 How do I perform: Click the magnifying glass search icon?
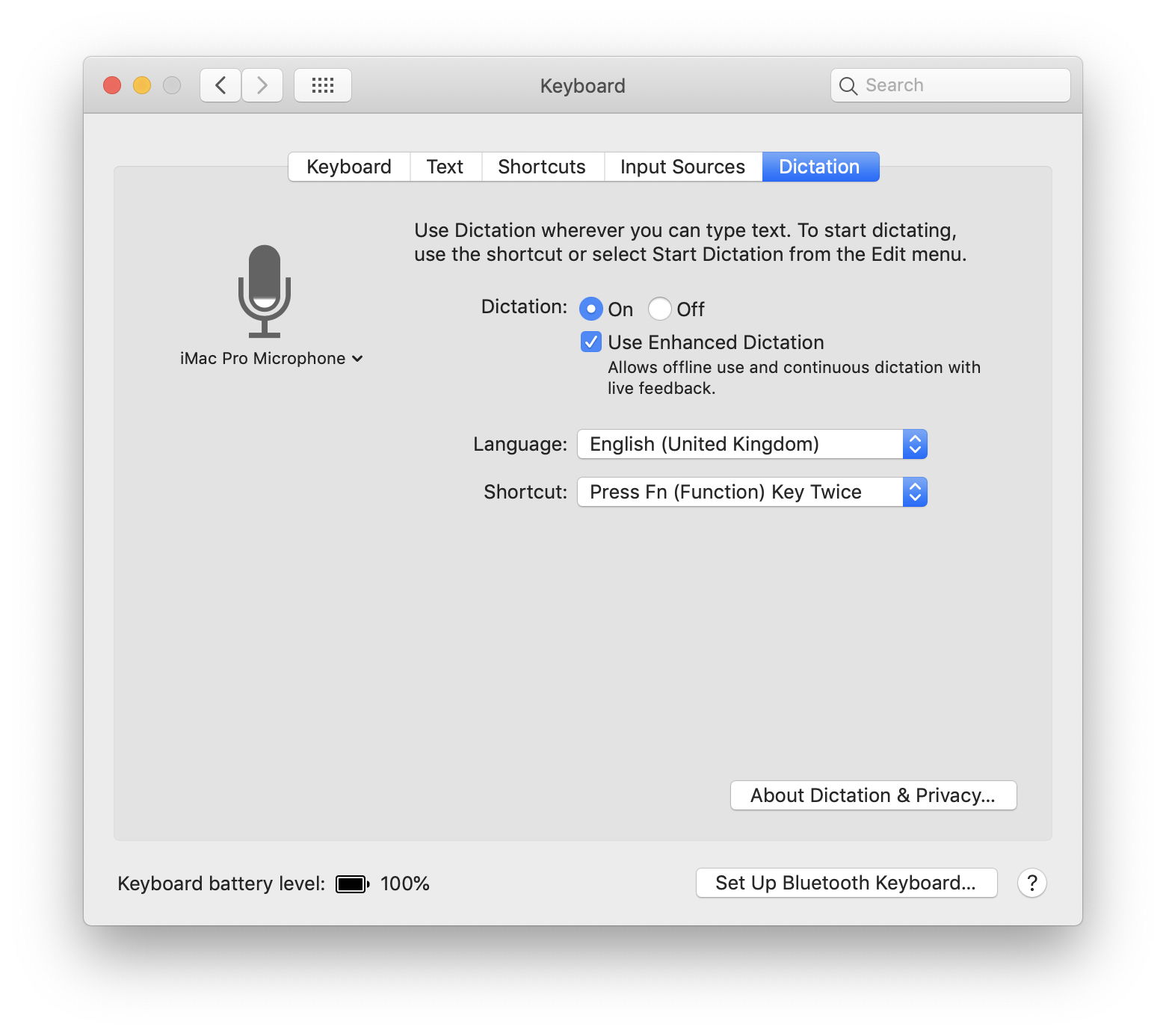coord(848,86)
